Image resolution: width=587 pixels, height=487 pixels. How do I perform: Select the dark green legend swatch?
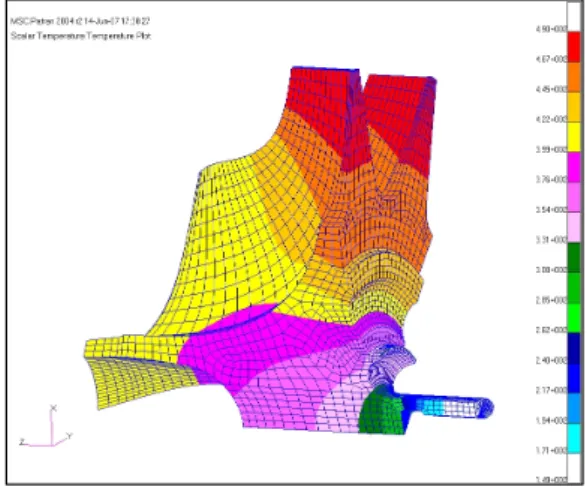(574, 258)
